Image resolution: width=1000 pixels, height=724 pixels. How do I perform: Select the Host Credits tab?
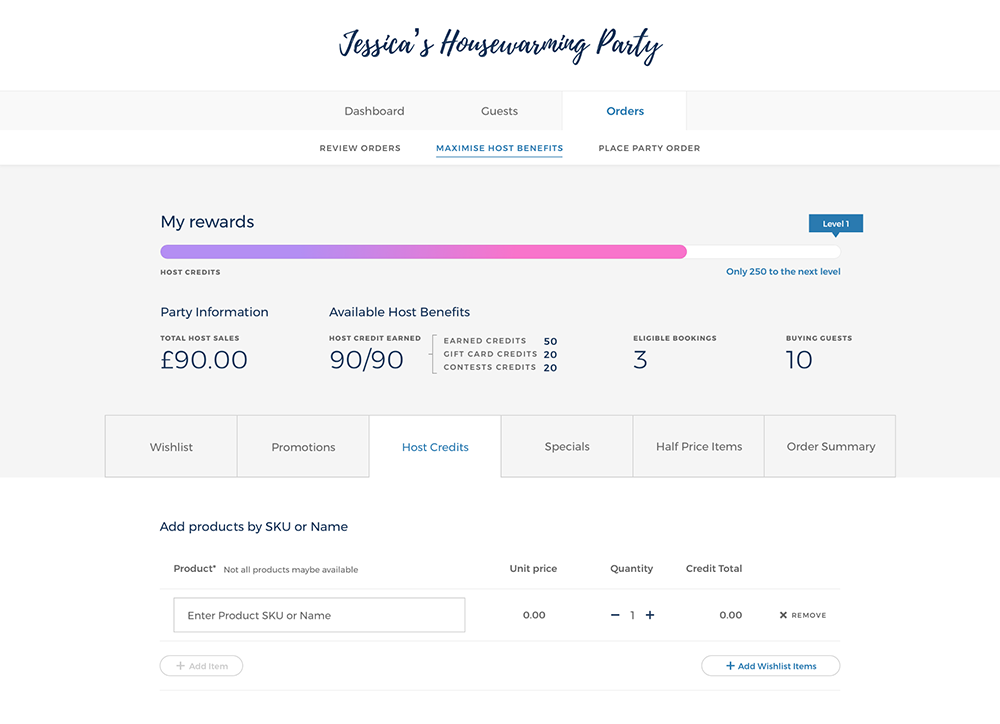(435, 447)
